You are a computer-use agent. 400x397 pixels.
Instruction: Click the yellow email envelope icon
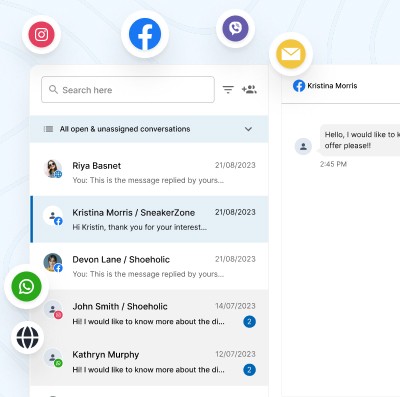pos(291,54)
